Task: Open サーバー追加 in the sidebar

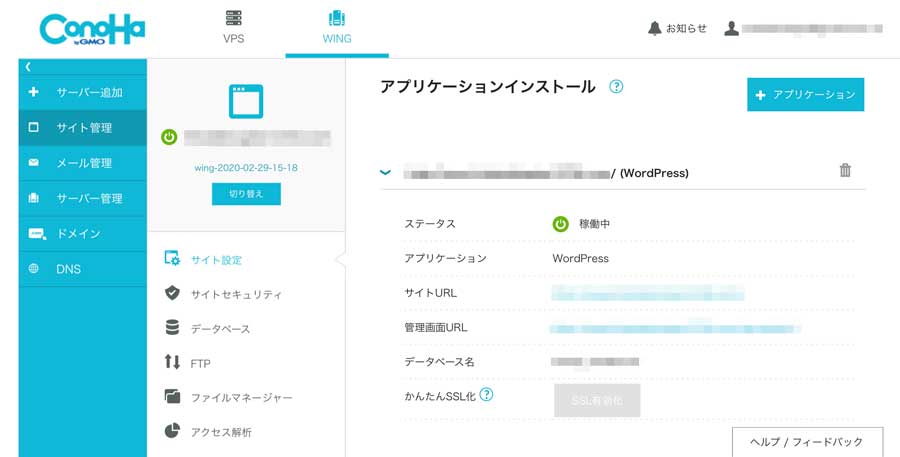Action: (x=83, y=92)
